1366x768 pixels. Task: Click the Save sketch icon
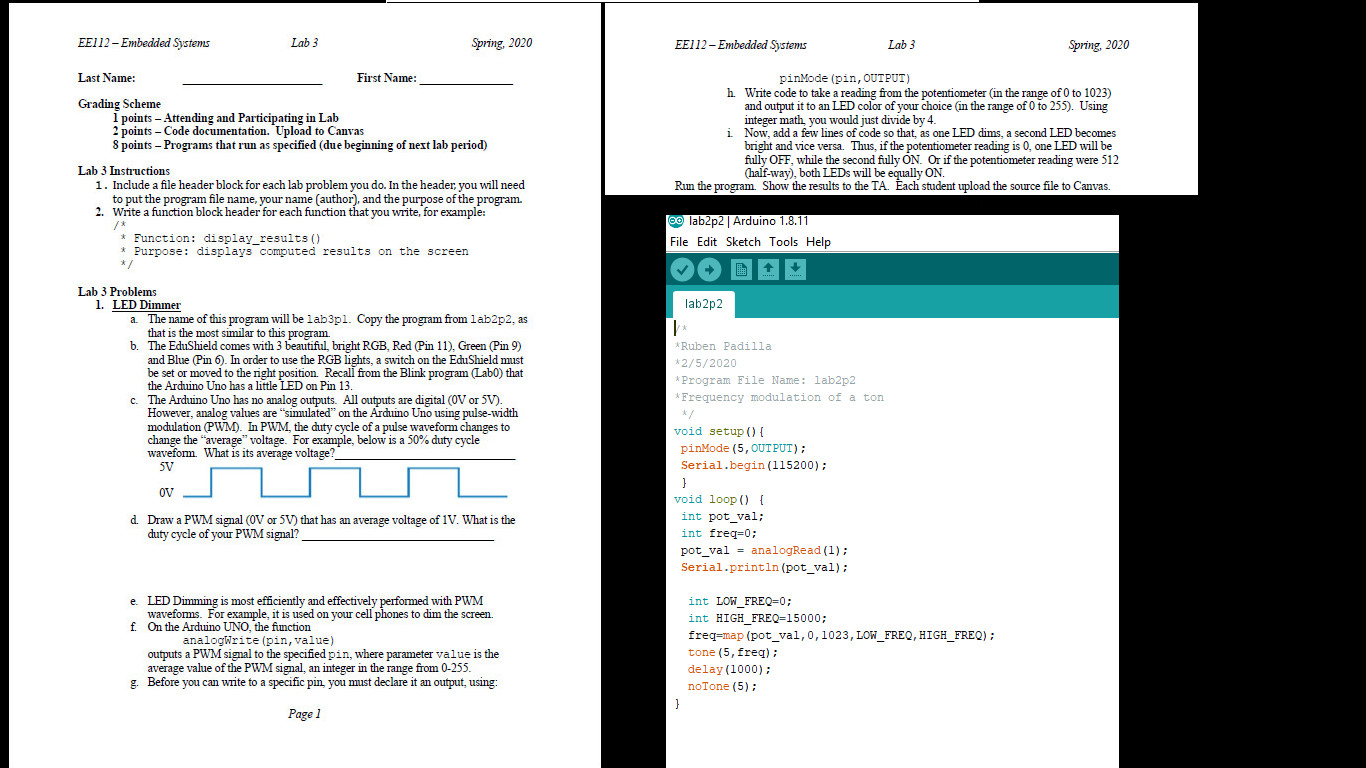point(795,269)
